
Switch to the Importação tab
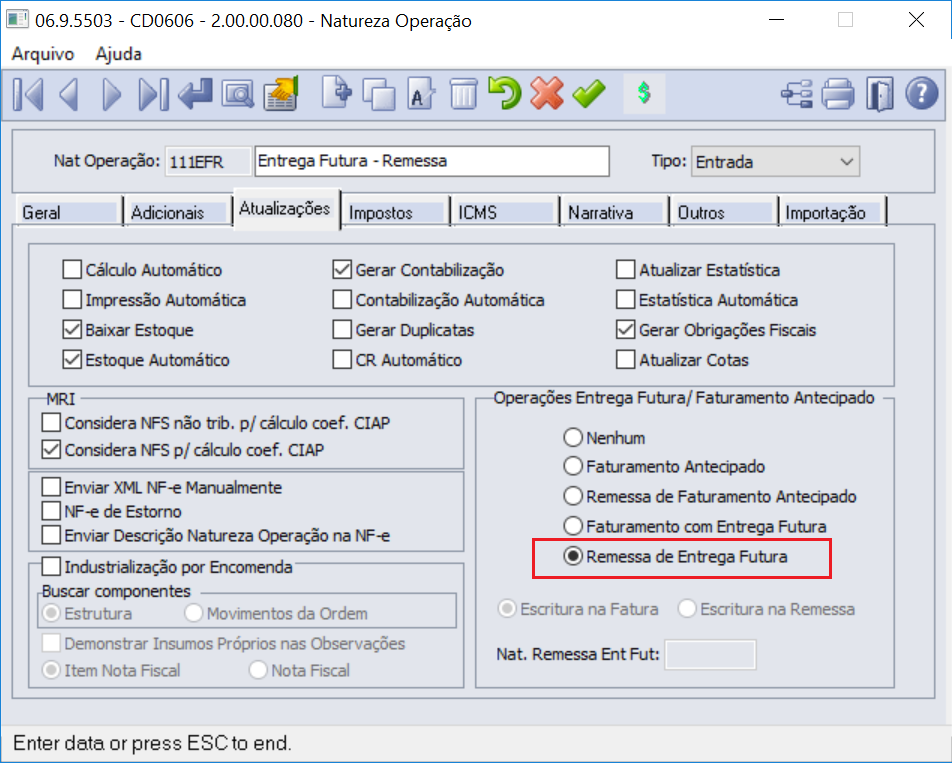point(833,212)
